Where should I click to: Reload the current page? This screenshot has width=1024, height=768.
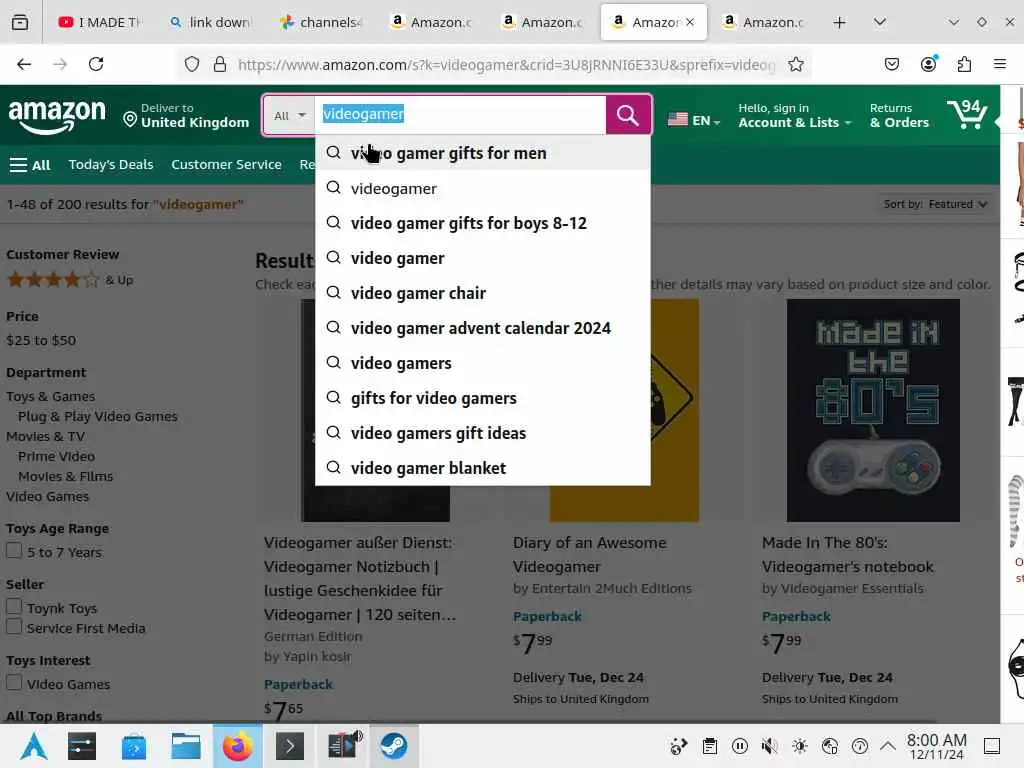pyautogui.click(x=96, y=64)
